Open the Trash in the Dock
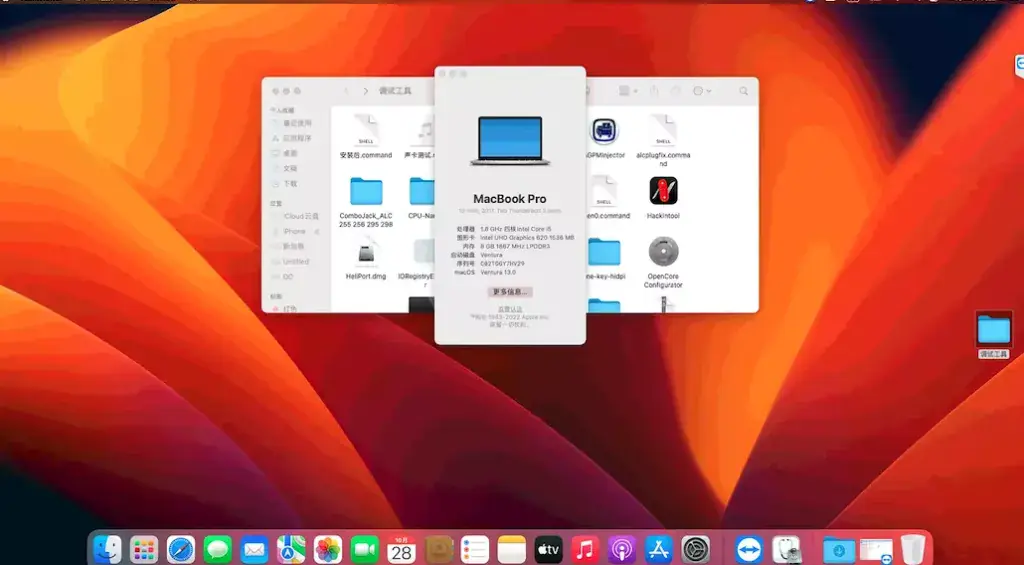The width and height of the screenshot is (1024, 565). [x=912, y=550]
